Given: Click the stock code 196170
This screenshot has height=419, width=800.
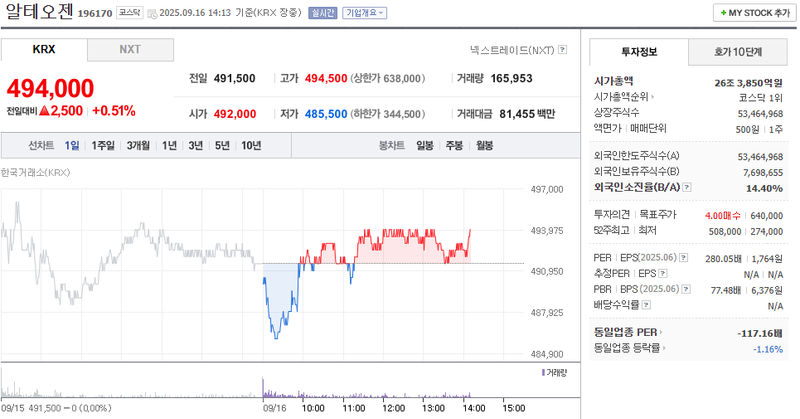Looking at the screenshot, I should point(95,14).
